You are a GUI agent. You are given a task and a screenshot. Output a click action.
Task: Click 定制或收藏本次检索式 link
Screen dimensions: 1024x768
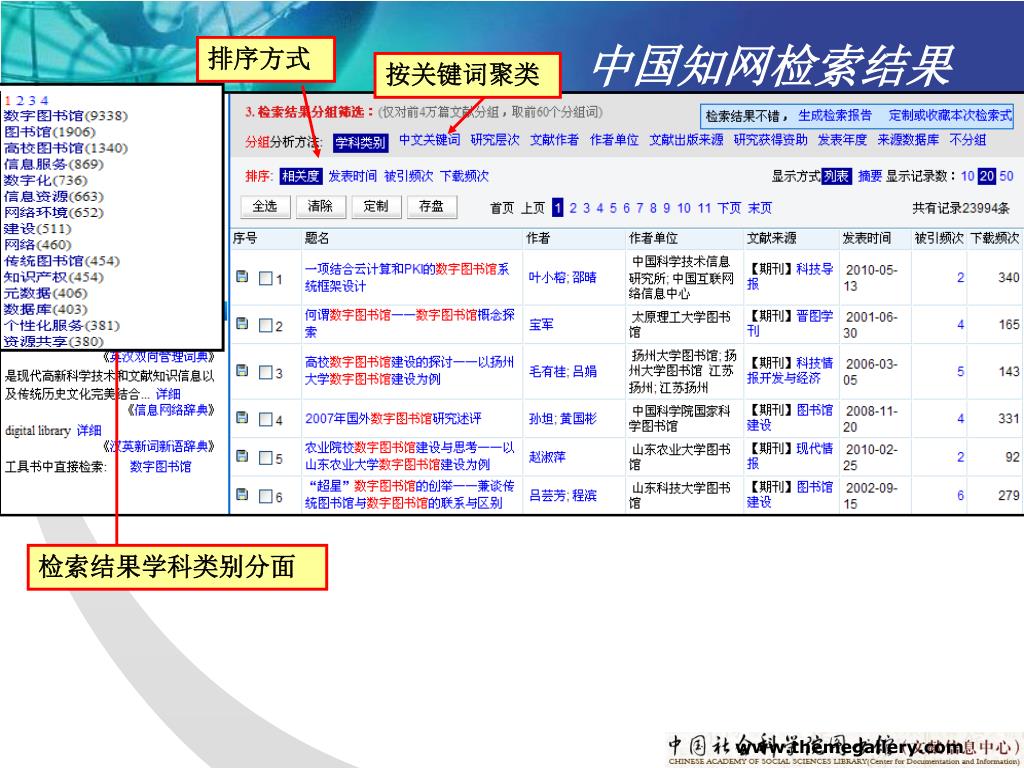coord(950,116)
